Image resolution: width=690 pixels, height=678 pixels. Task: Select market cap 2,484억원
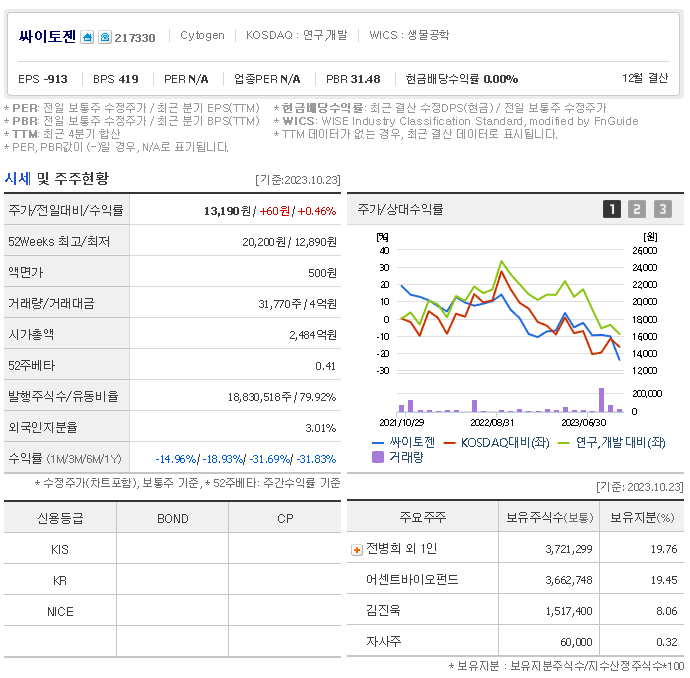pyautogui.click(x=313, y=335)
